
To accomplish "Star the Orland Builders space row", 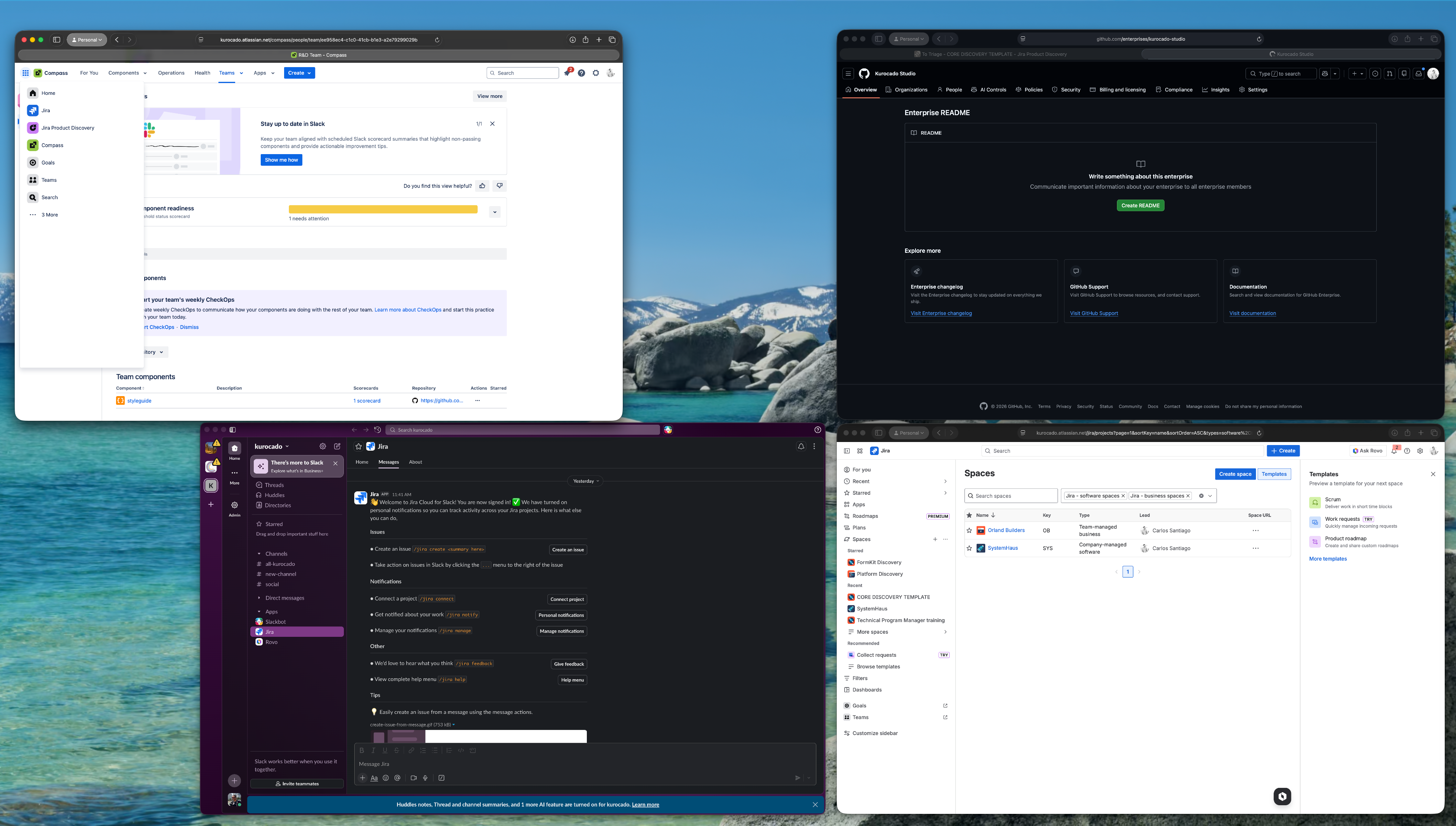I will coord(969,530).
